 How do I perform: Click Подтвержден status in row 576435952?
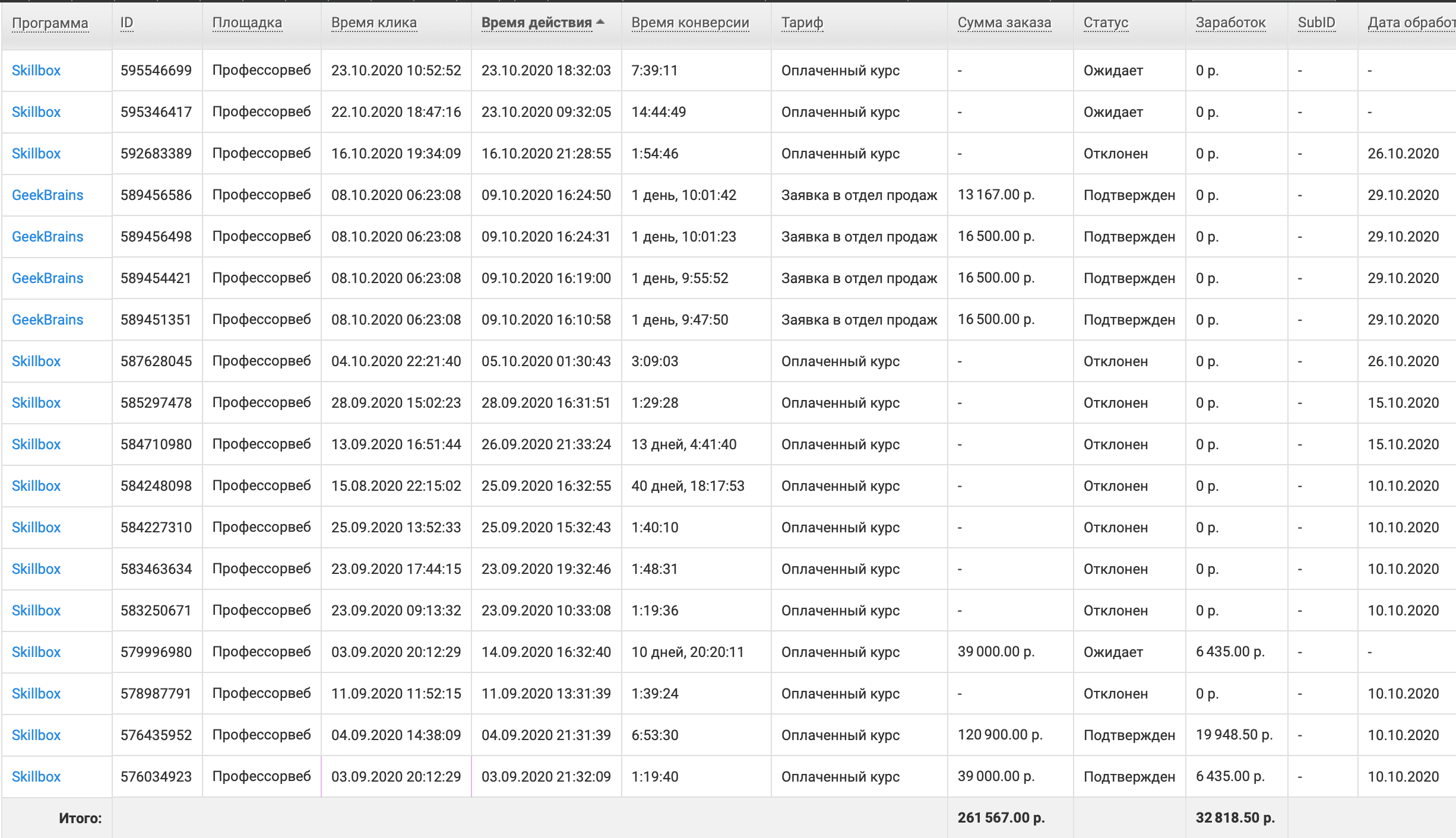coord(1129,735)
